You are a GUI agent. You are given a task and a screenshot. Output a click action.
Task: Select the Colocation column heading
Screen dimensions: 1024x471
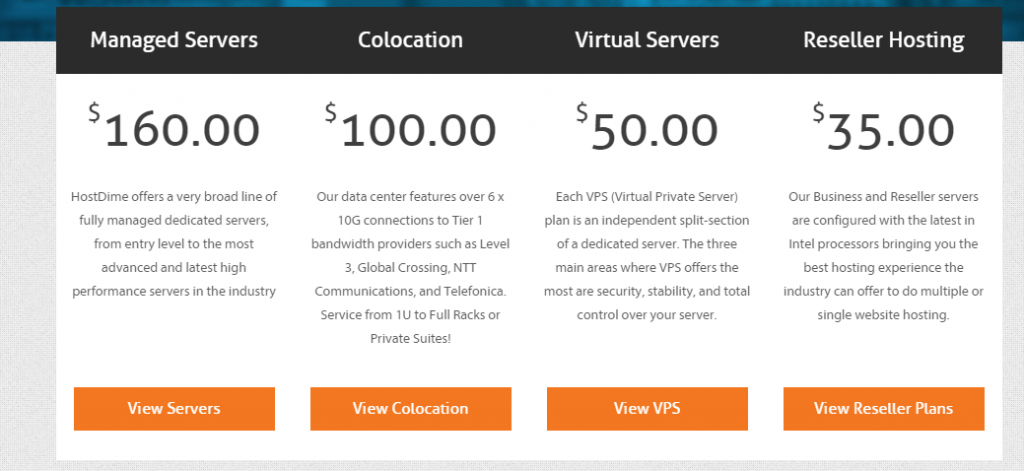pyautogui.click(x=410, y=41)
